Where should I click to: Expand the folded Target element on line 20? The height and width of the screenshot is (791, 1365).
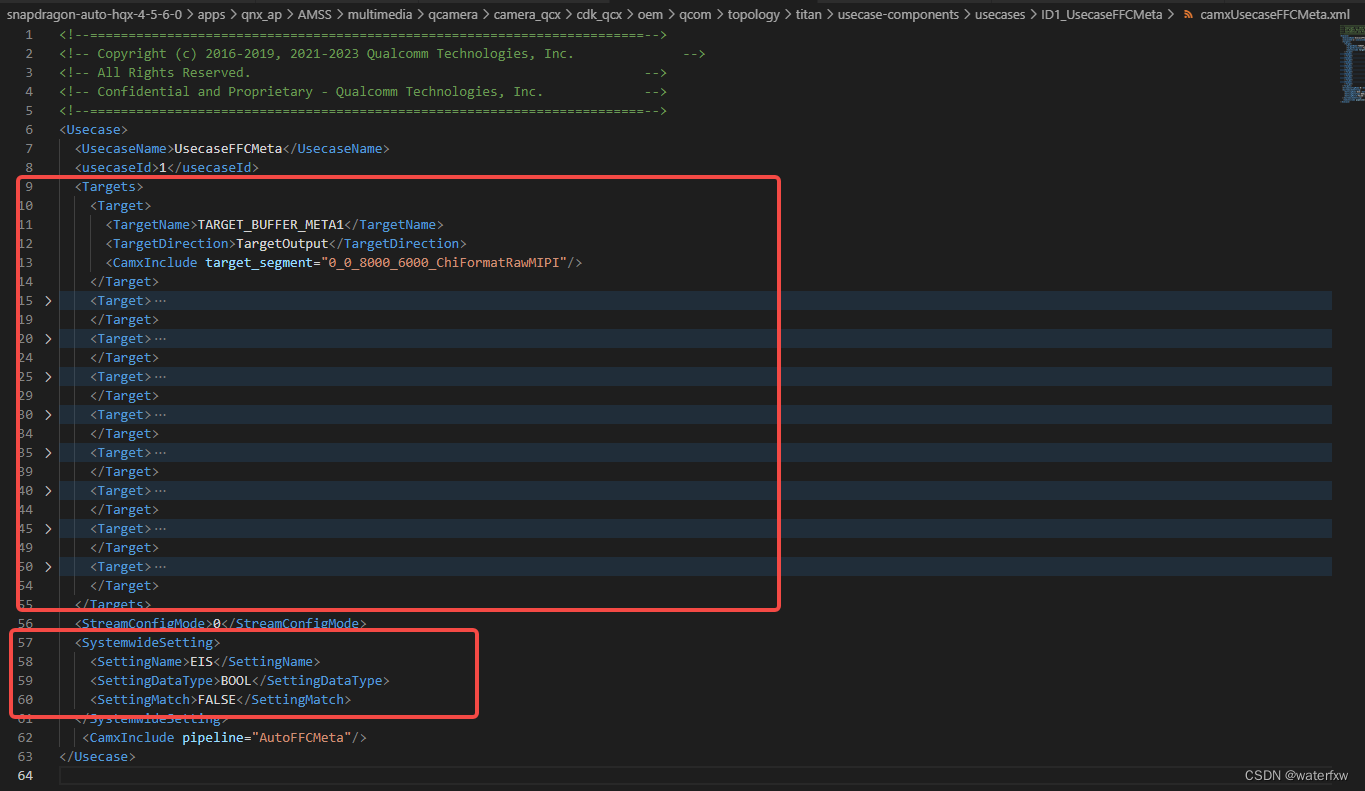coord(48,338)
